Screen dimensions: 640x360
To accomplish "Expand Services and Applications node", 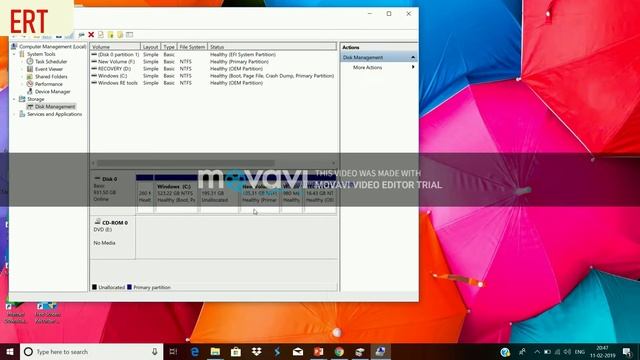I will (15, 114).
